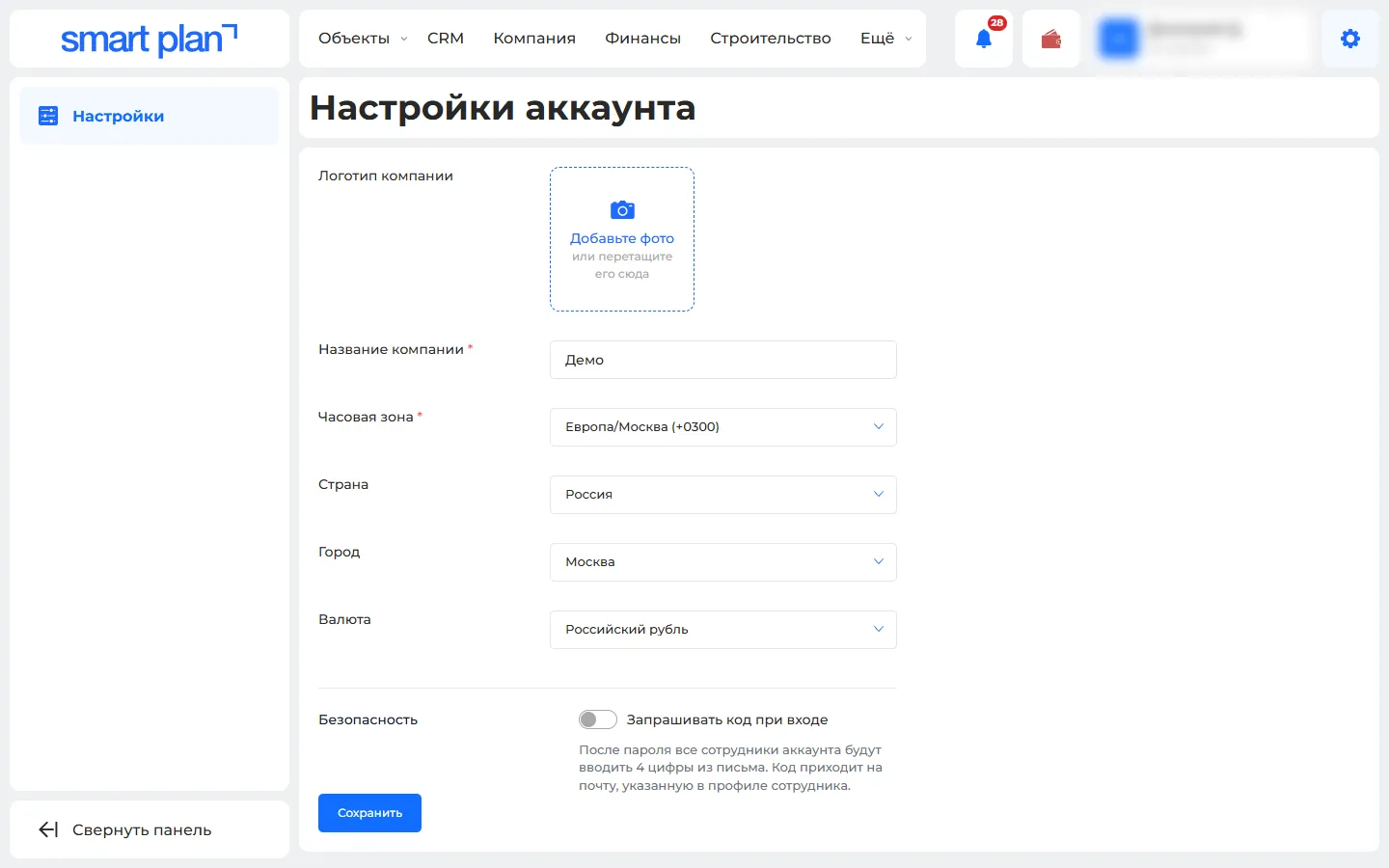
Task: Click the Добавьте фото link
Action: (622, 238)
